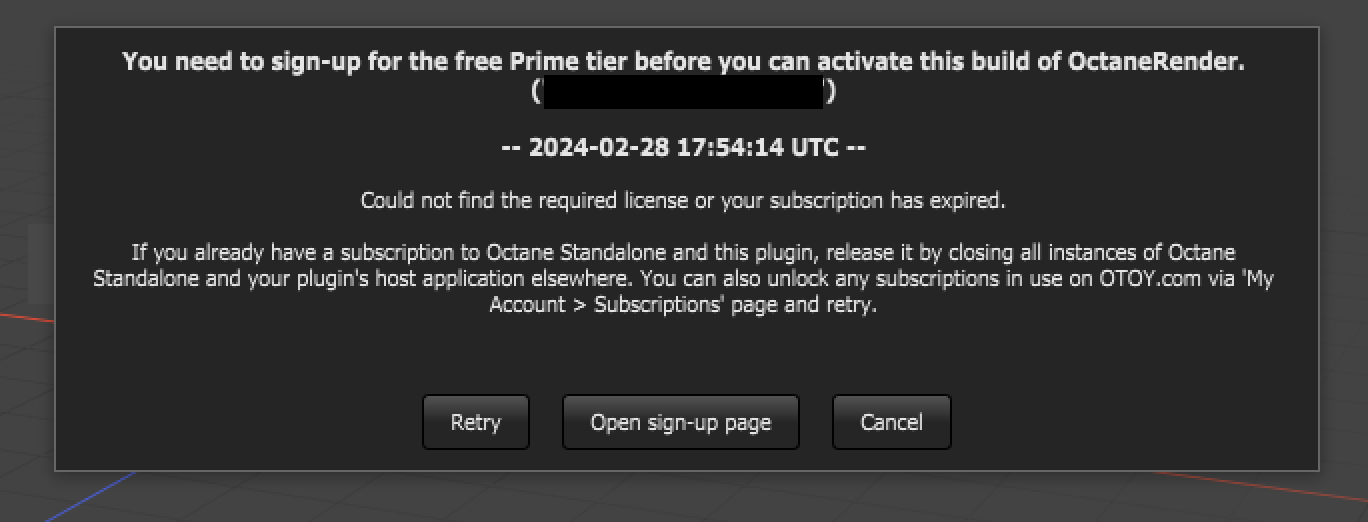Click the blacked-out field in parentheses
The image size is (1368, 522).
coord(683,92)
